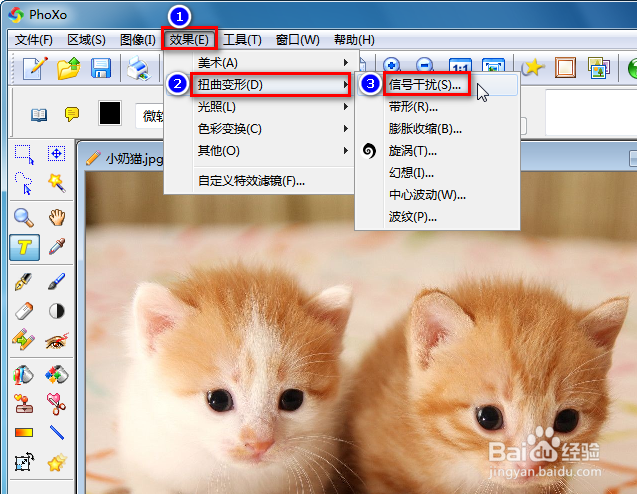Select the crop tool
The height and width of the screenshot is (494, 637).
tap(24, 462)
